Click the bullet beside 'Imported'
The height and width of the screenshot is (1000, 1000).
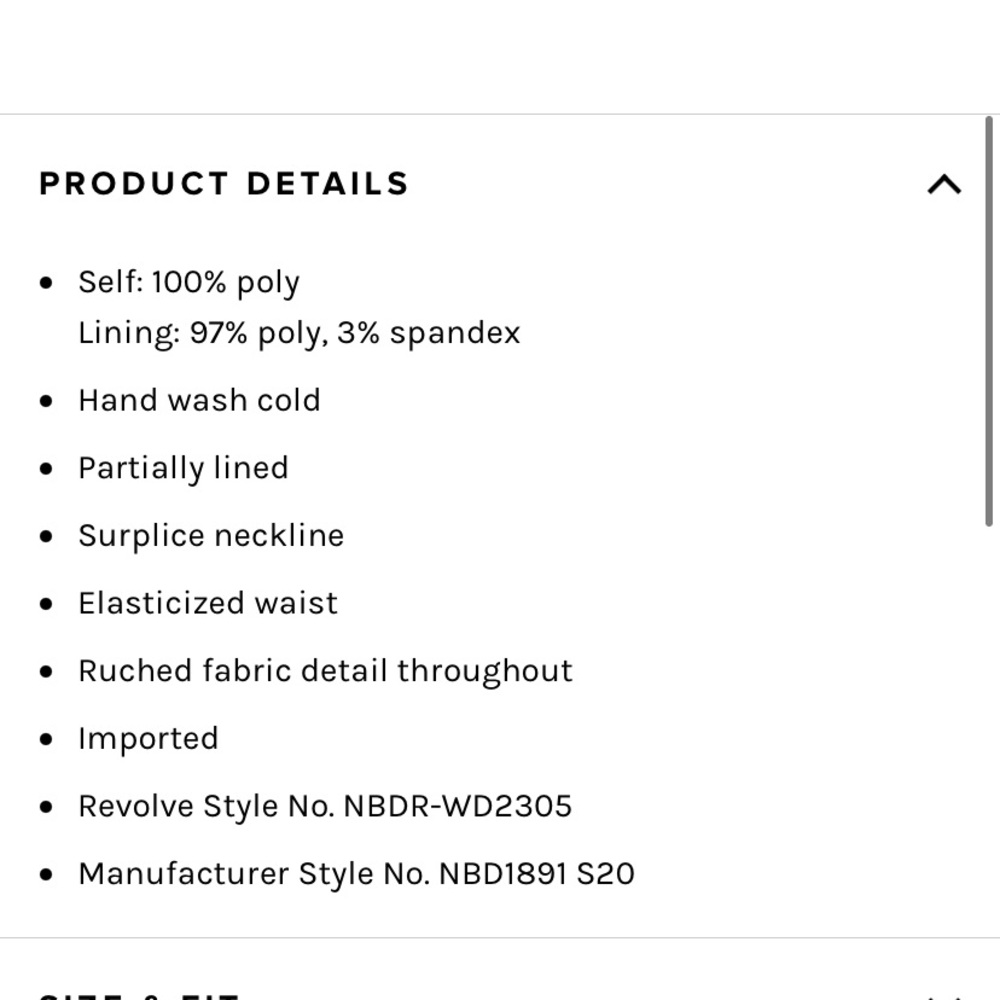click(x=46, y=739)
